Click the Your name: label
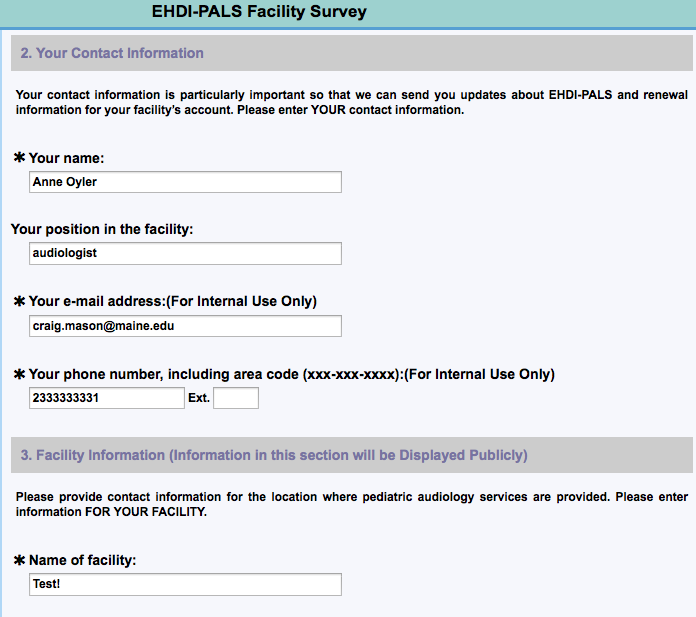The height and width of the screenshot is (617, 696). coord(67,158)
